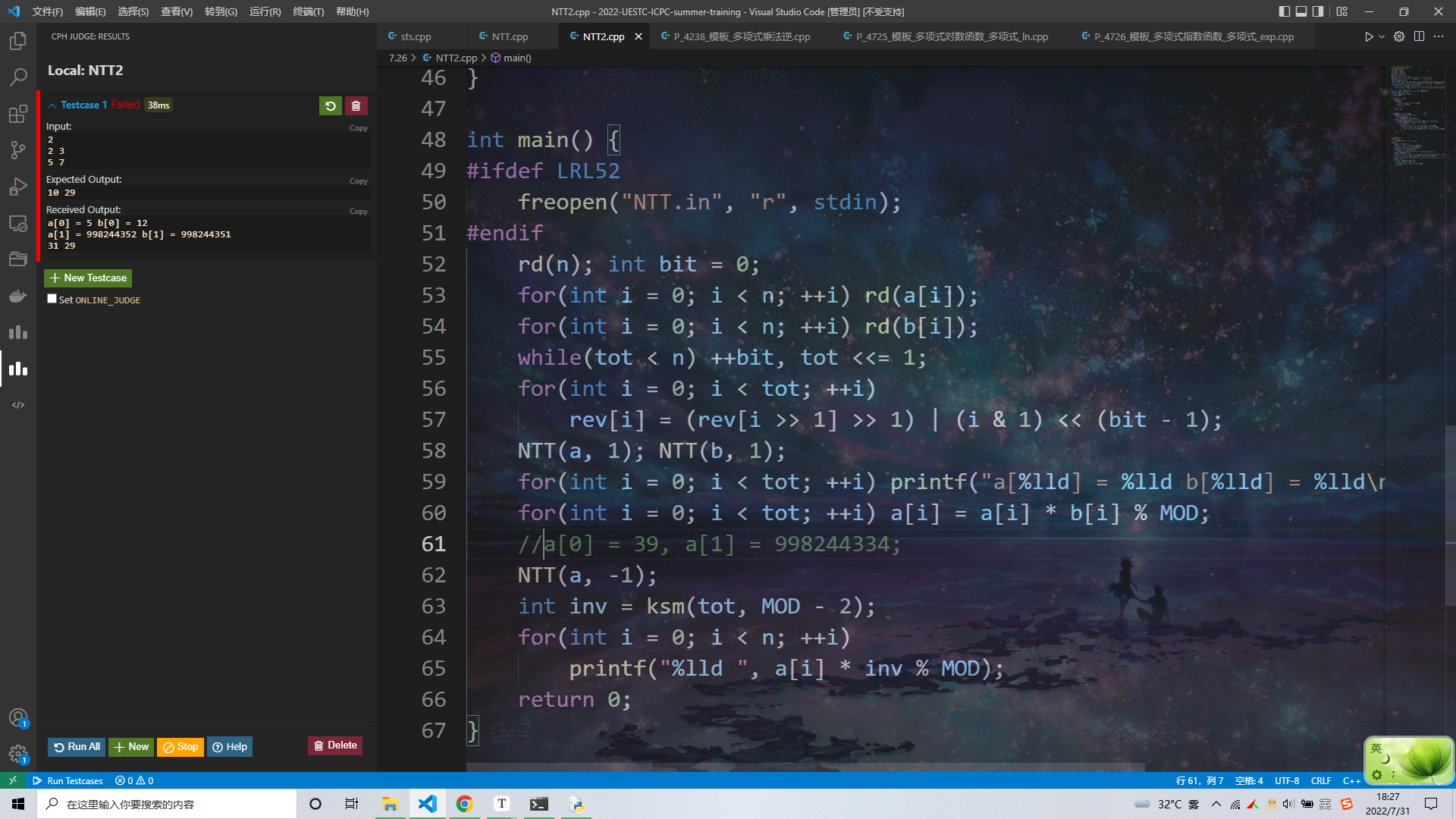Open the Source Control view

(x=18, y=150)
